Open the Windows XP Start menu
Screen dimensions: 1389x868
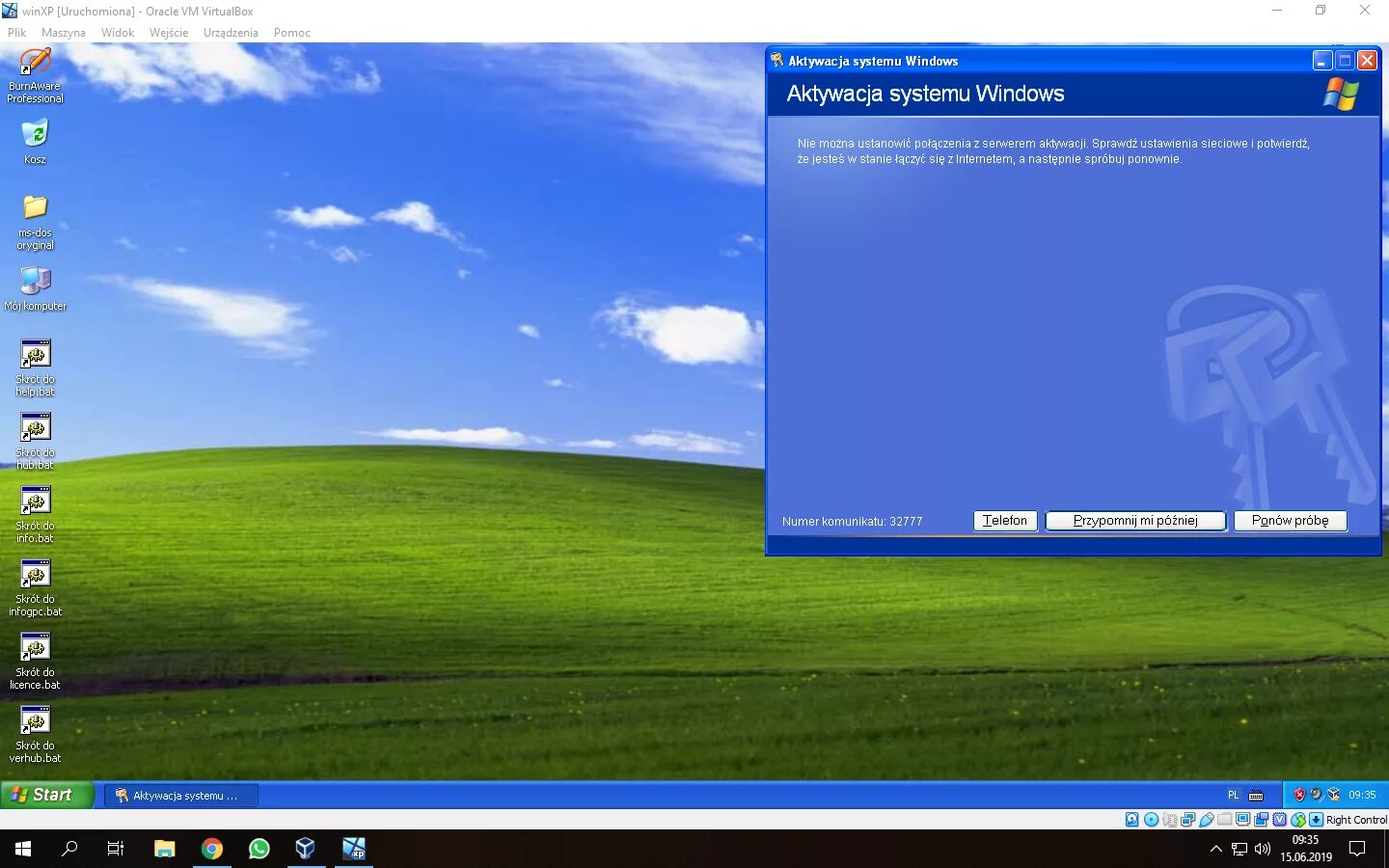pos(46,795)
